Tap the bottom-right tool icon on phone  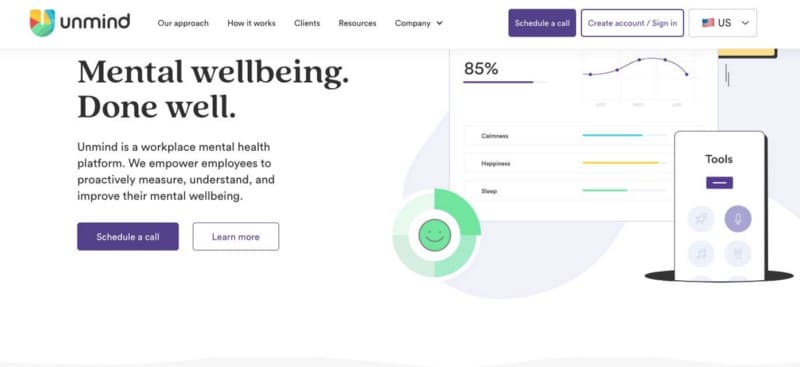tap(738, 253)
